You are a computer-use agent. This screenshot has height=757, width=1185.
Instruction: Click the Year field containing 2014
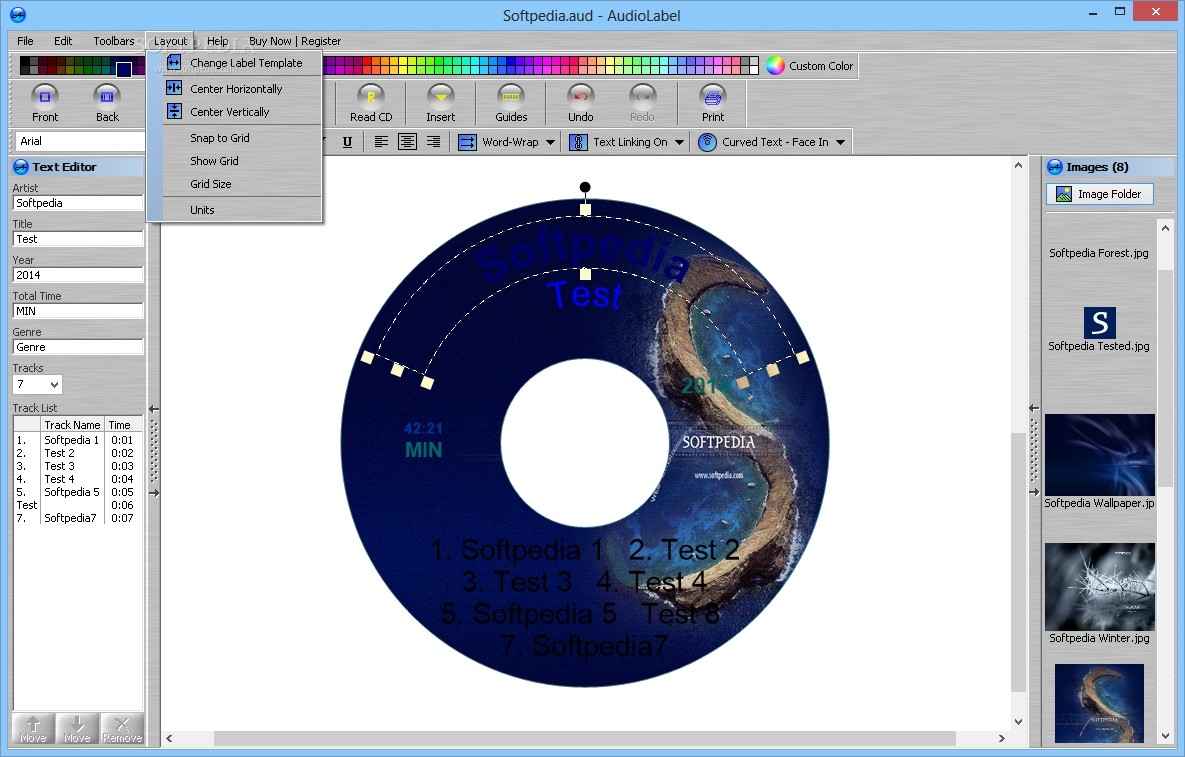78,275
